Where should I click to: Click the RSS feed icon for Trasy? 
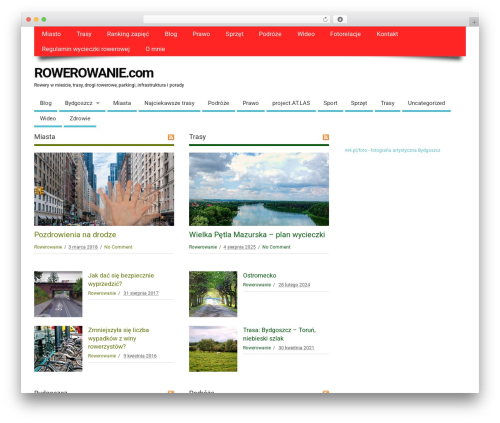pyautogui.click(x=326, y=137)
